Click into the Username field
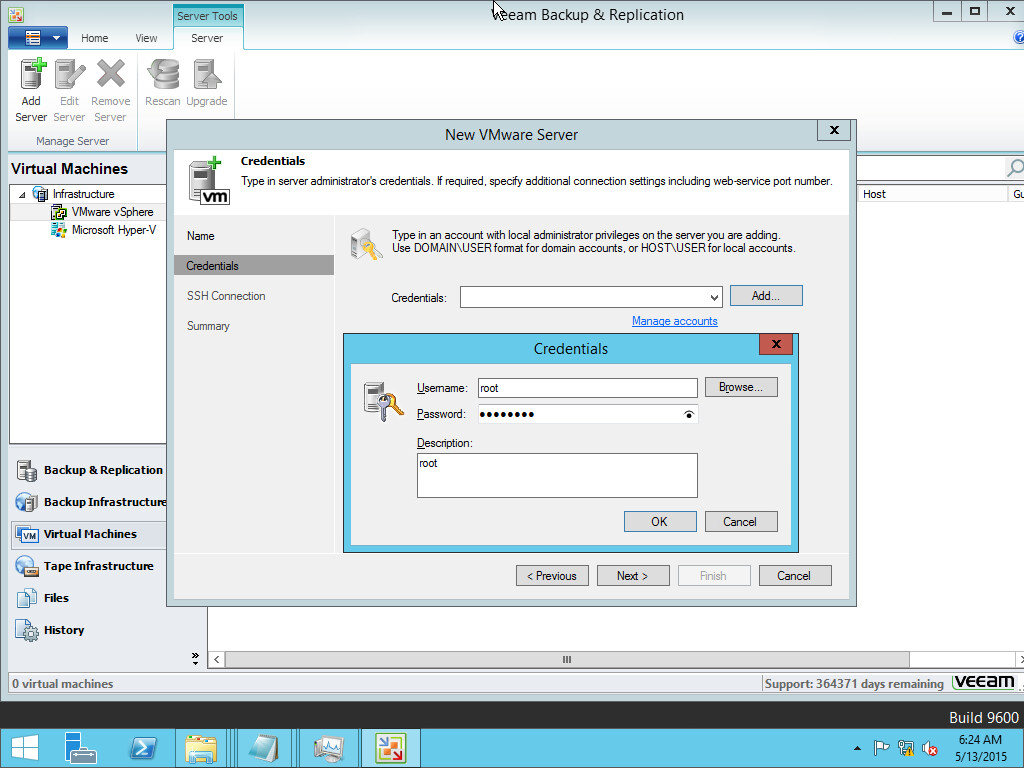This screenshot has width=1024, height=768. click(587, 388)
